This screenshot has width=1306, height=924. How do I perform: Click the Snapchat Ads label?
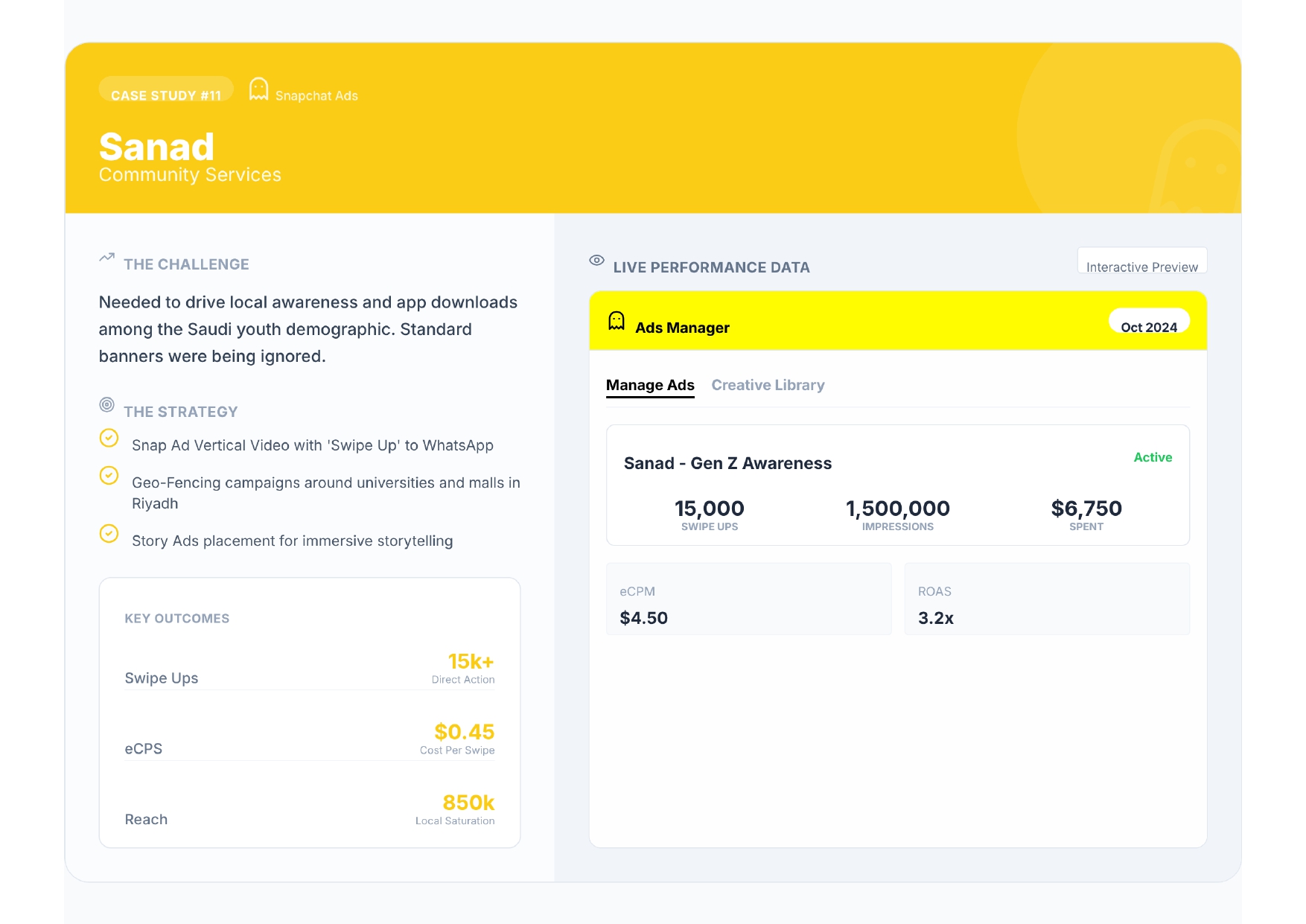click(x=316, y=96)
